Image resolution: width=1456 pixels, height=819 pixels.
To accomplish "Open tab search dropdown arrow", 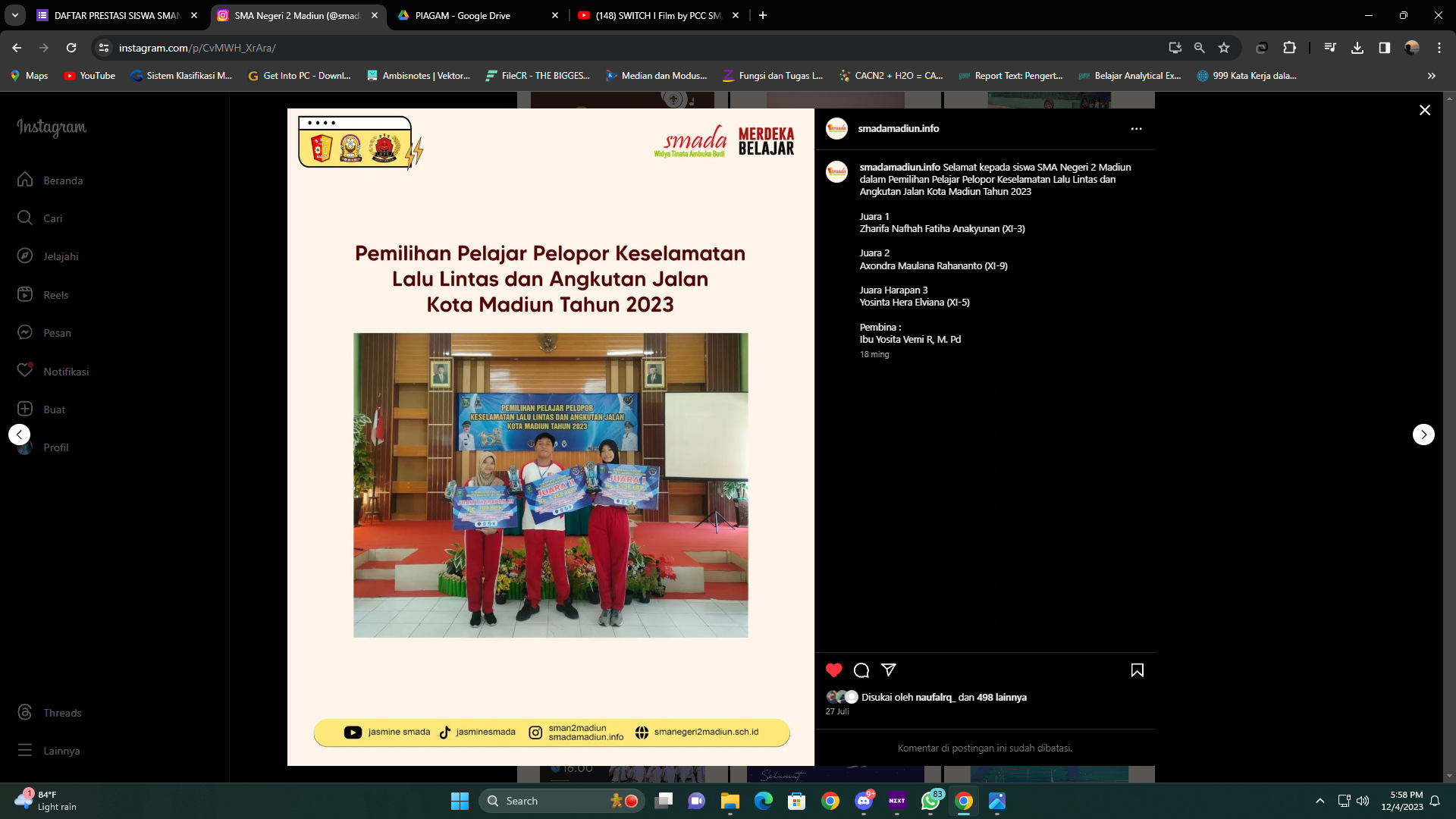I will tap(14, 15).
